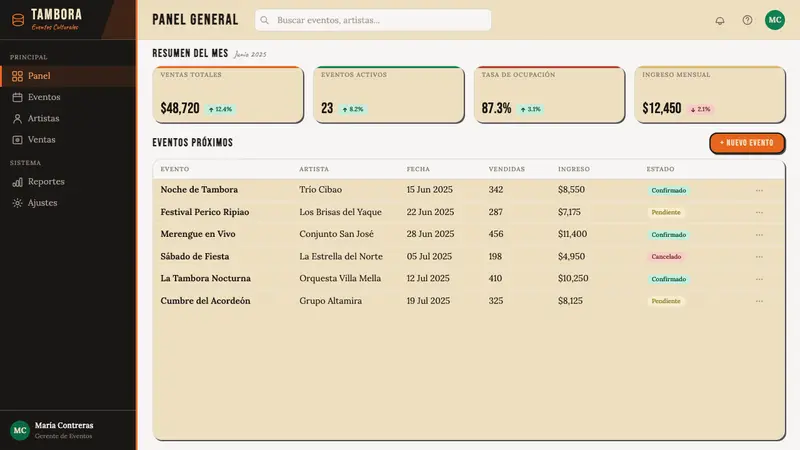Click Confirmado badge for Noche de Tambora
This screenshot has height=450, width=800.
668,190
